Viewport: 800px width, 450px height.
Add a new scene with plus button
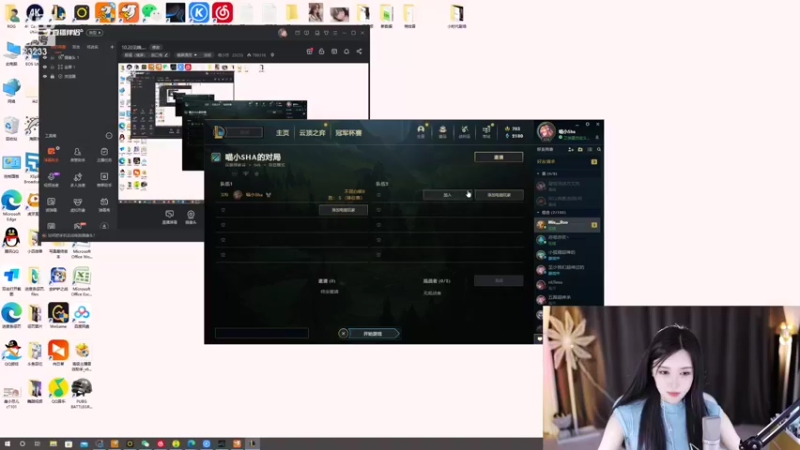(x=112, y=47)
